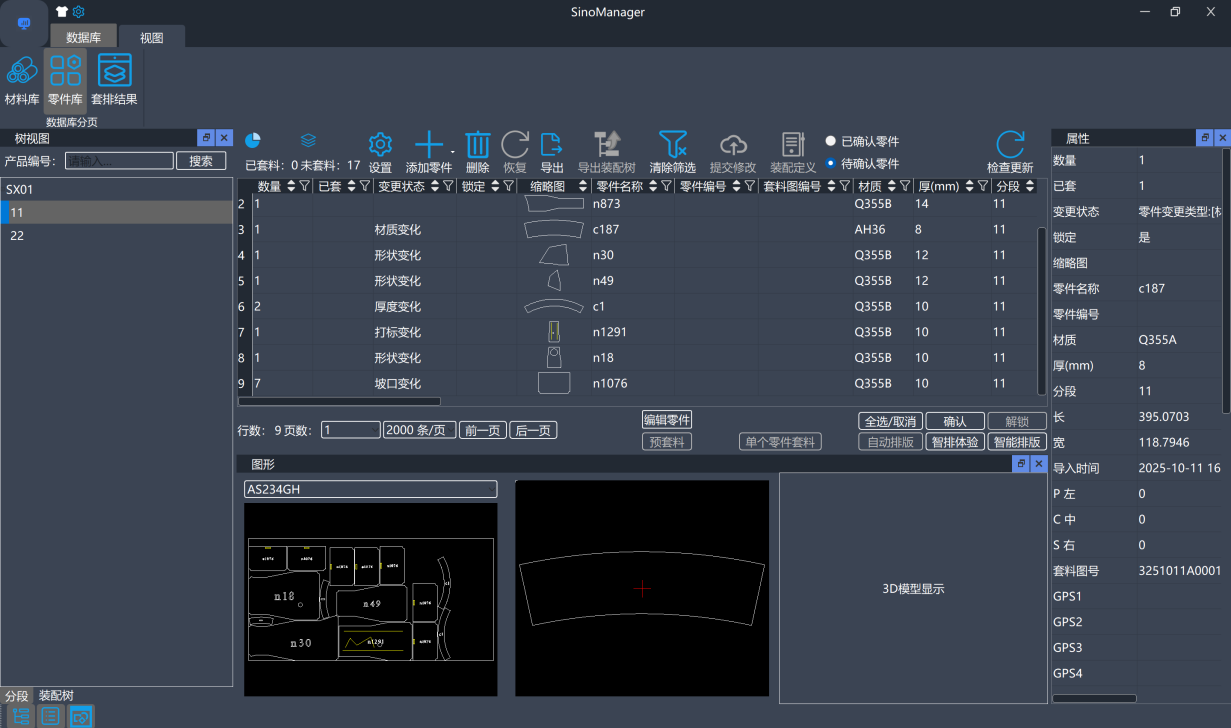
Task: Switch to the 视图 tab
Action: [x=151, y=38]
